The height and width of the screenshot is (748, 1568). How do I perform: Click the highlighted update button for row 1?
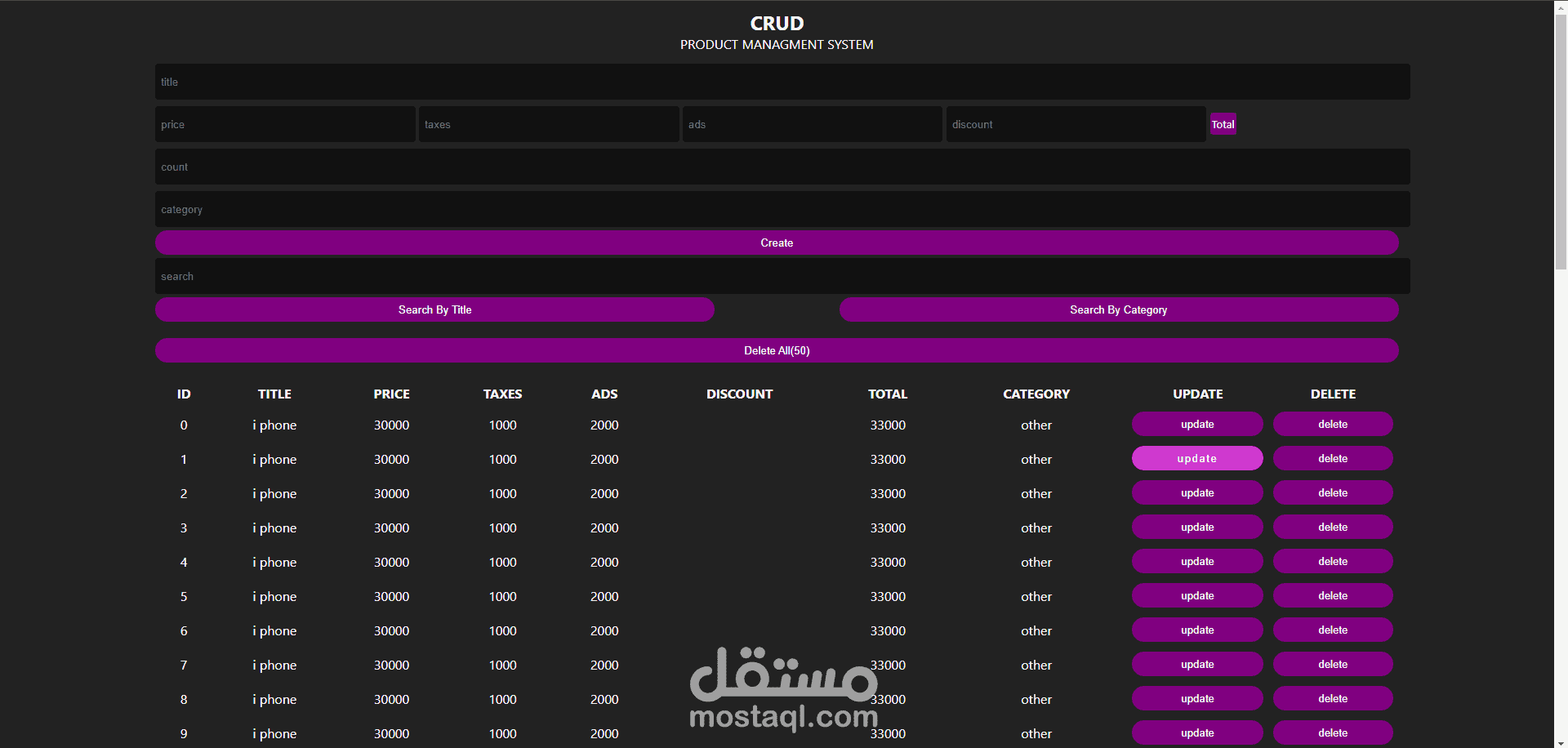pos(1196,458)
